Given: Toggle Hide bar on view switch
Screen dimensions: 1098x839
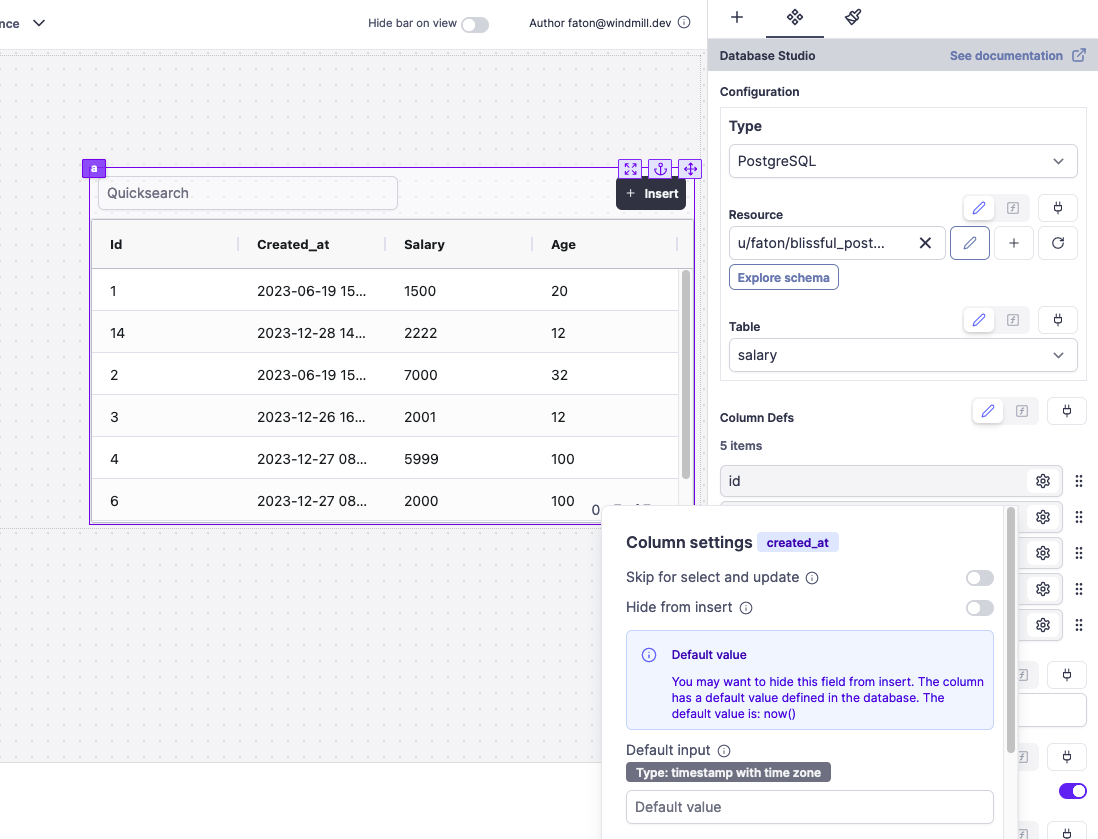Looking at the screenshot, I should 475,24.
